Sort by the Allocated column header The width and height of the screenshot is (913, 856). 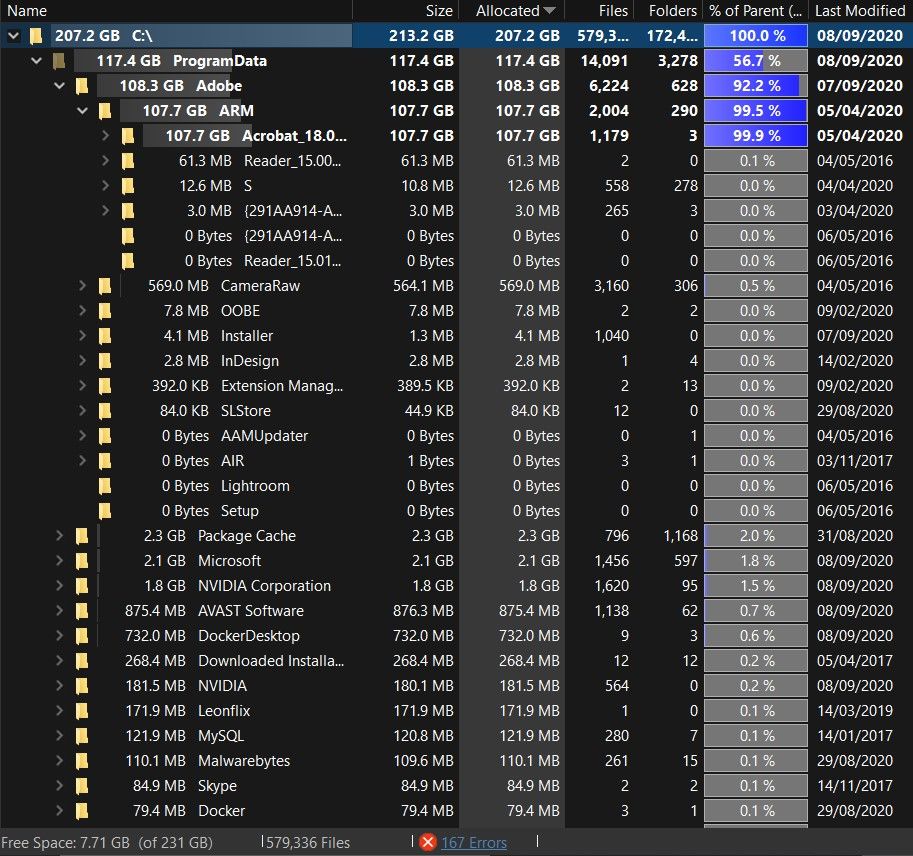(x=512, y=10)
